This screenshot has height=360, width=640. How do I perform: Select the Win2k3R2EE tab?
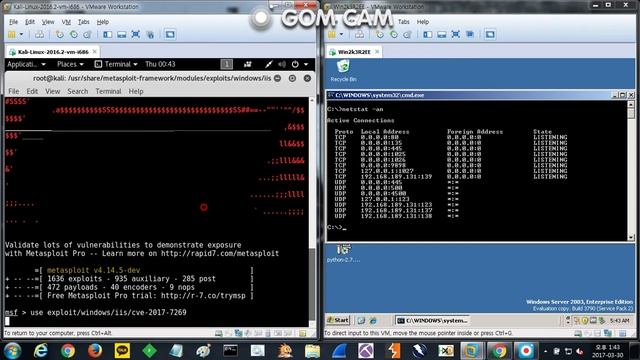tap(354, 52)
